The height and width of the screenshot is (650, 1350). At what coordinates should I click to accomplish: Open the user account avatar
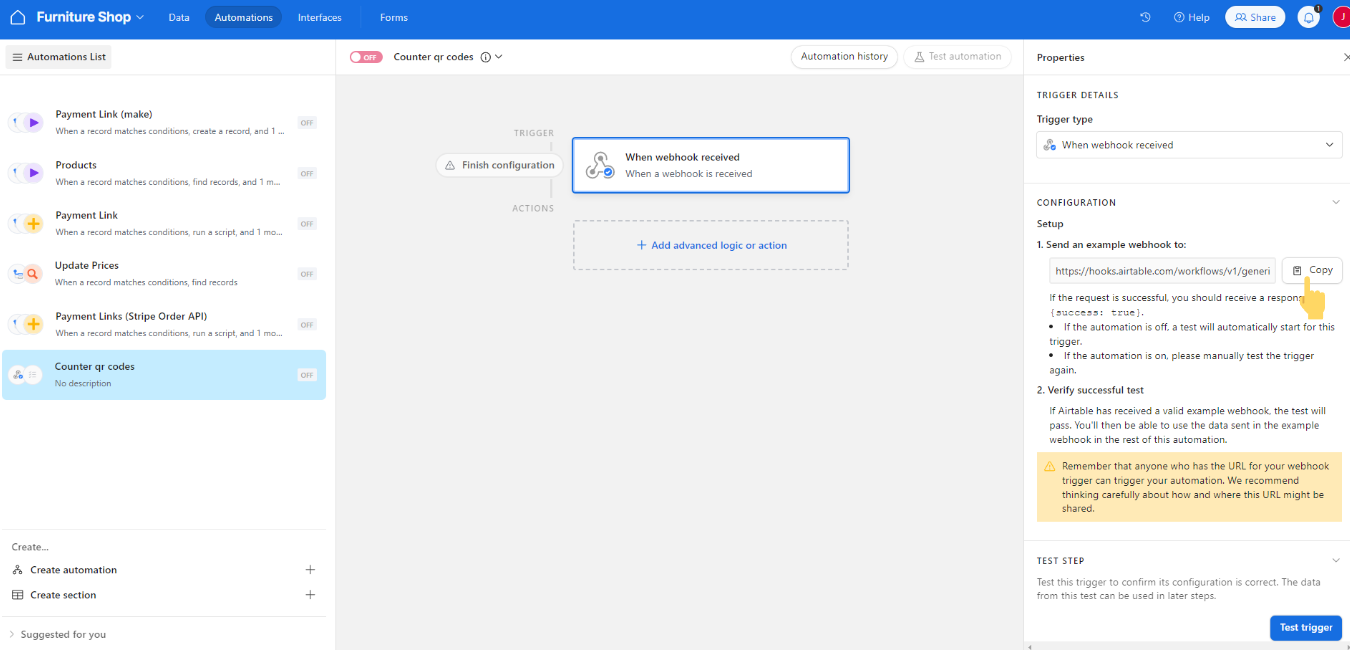(1341, 17)
